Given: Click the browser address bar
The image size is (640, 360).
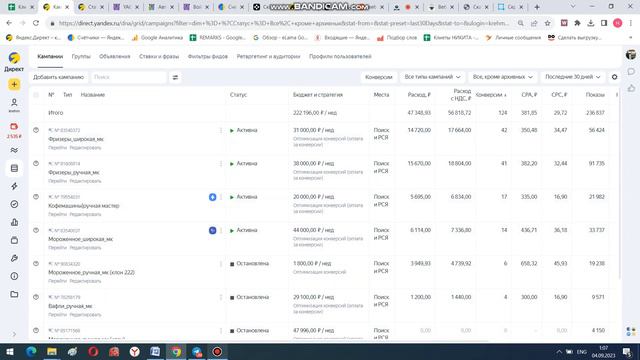Looking at the screenshot, I should click(x=284, y=23).
